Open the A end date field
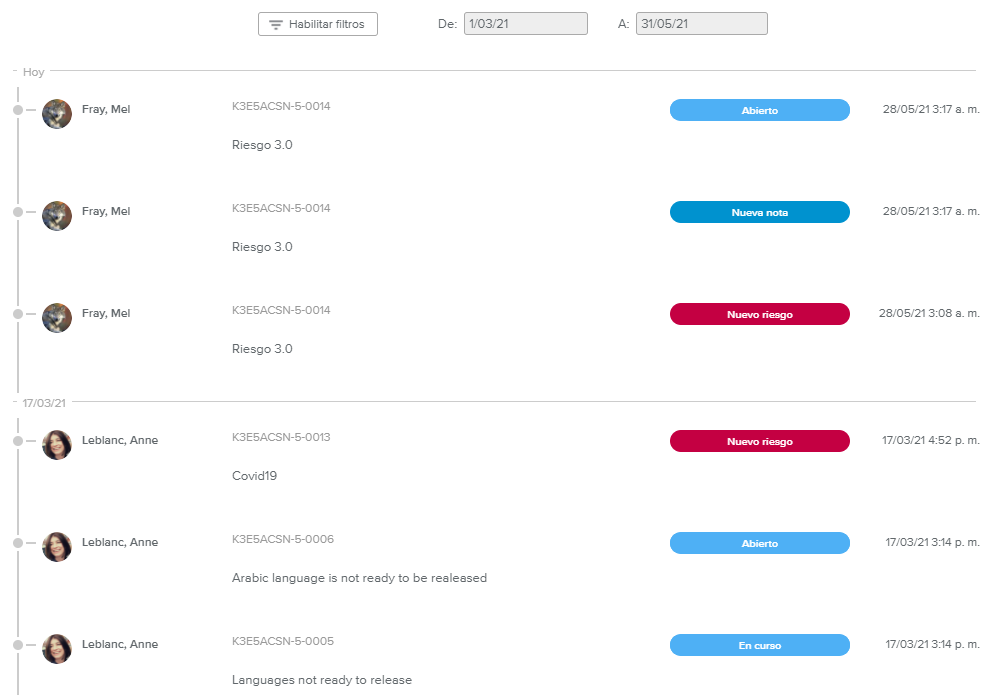The height and width of the screenshot is (695, 991). point(701,24)
